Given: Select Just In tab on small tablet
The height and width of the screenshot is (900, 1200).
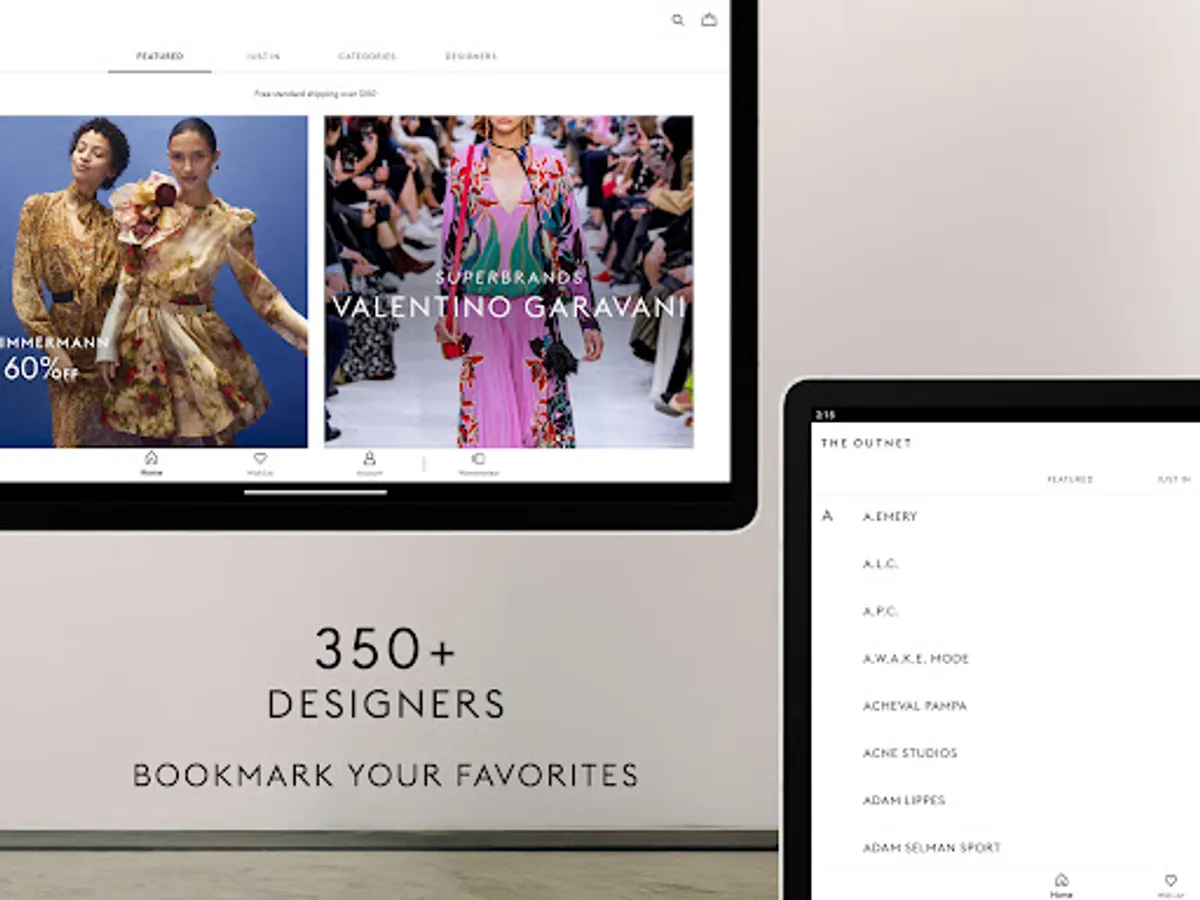Looking at the screenshot, I should tap(1174, 480).
